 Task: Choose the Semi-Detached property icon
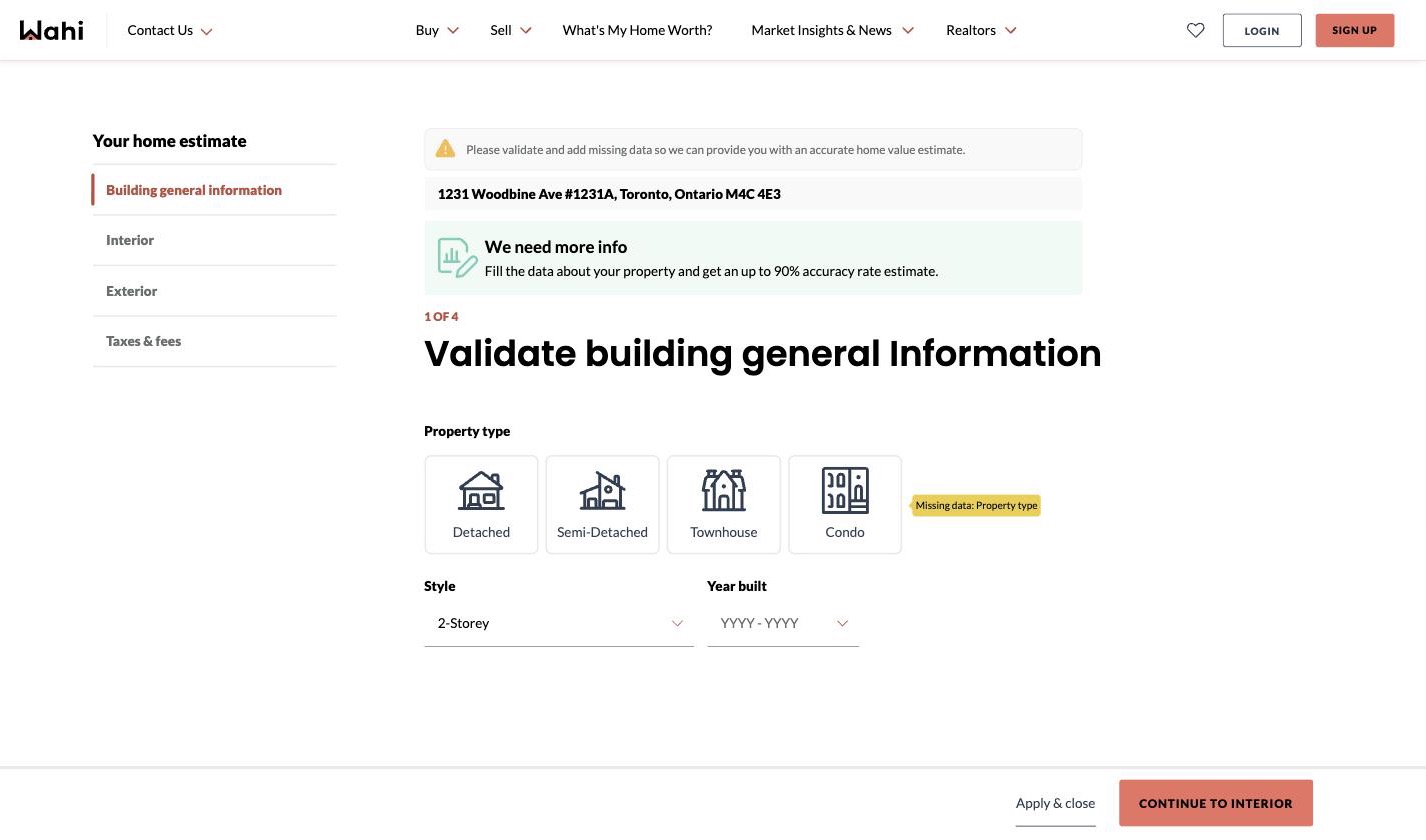pos(602,491)
